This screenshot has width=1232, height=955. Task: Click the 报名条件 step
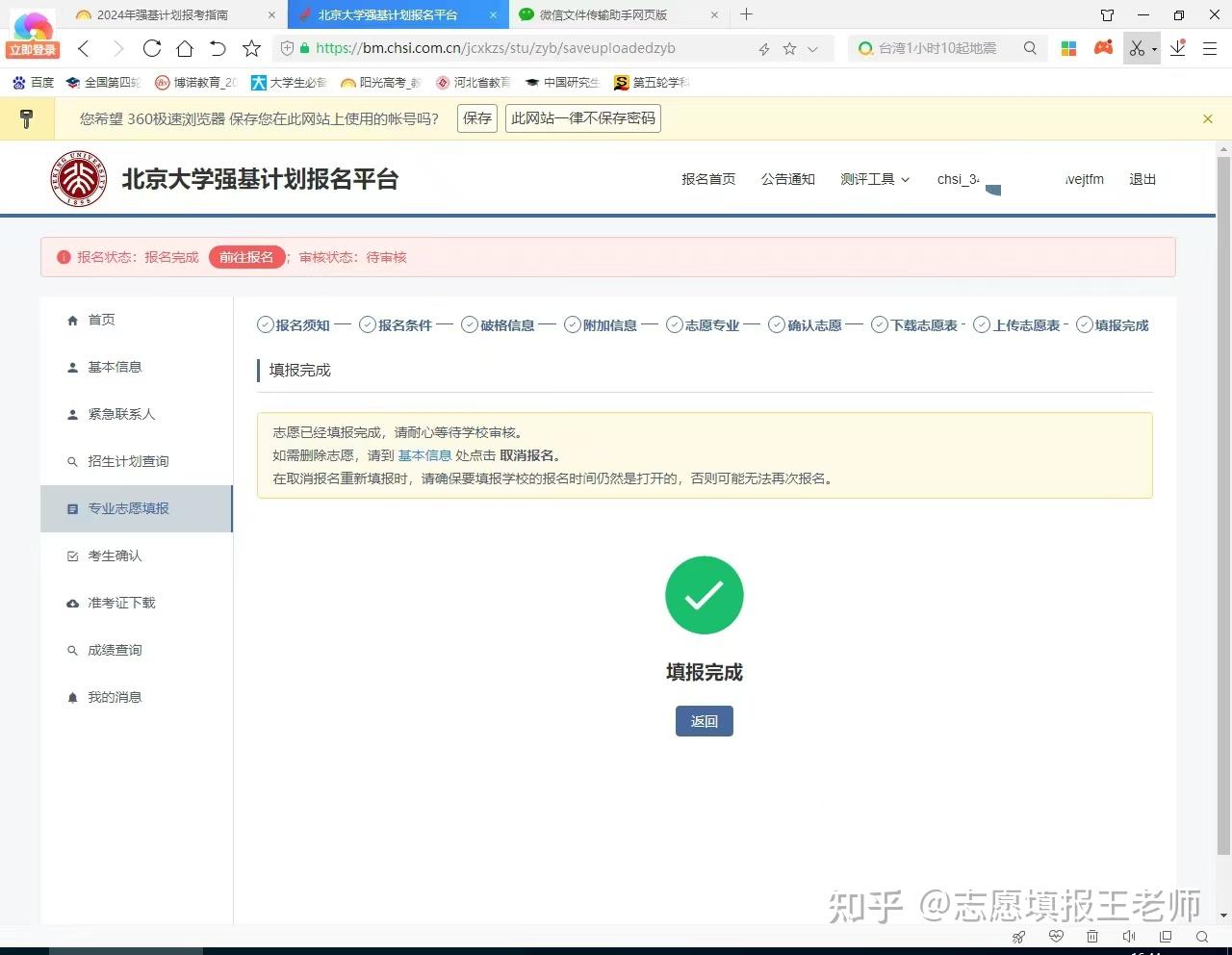(x=396, y=325)
